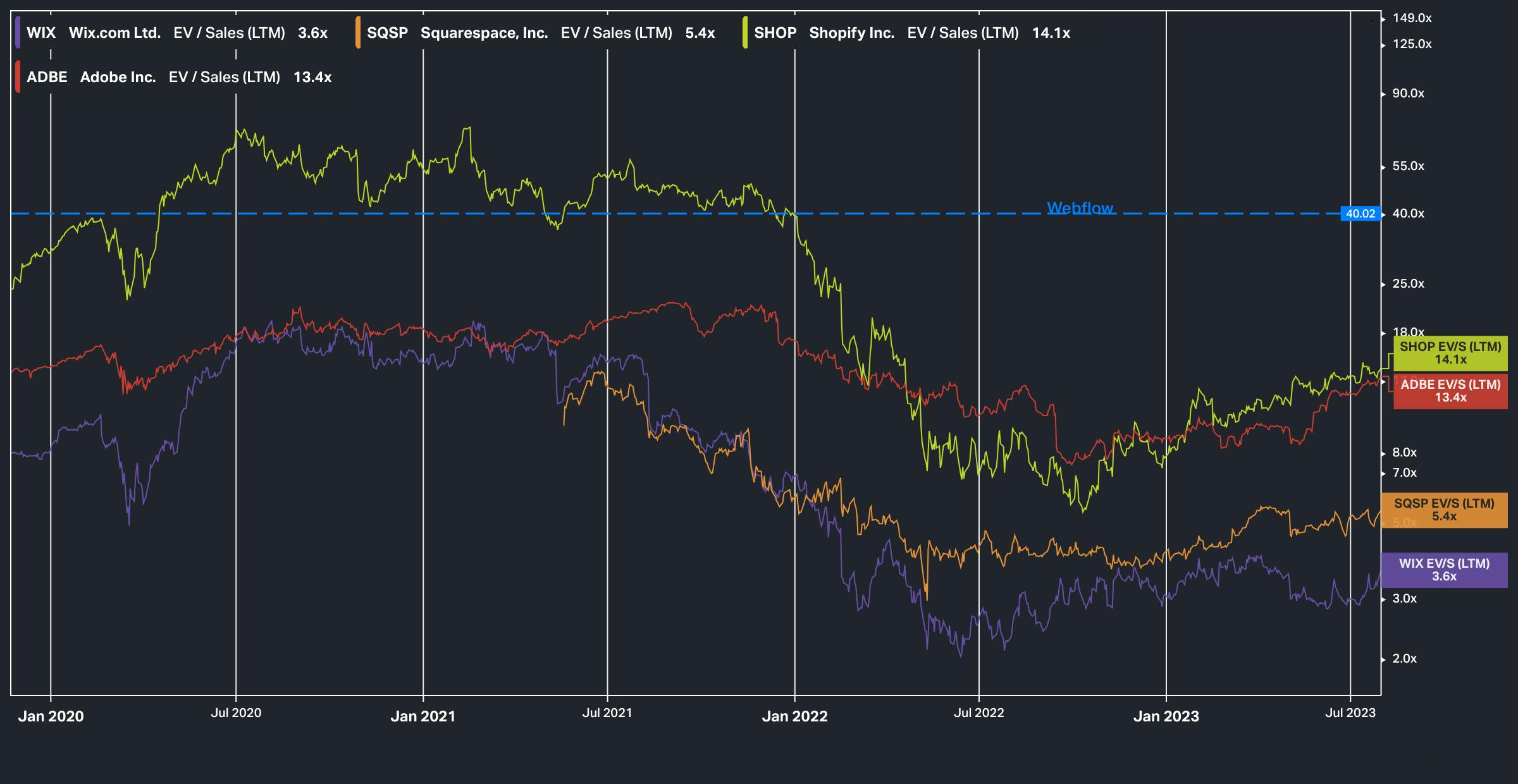Viewport: 1518px width, 784px height.
Task: Click the Jan 2022 time axis label
Action: (x=794, y=716)
